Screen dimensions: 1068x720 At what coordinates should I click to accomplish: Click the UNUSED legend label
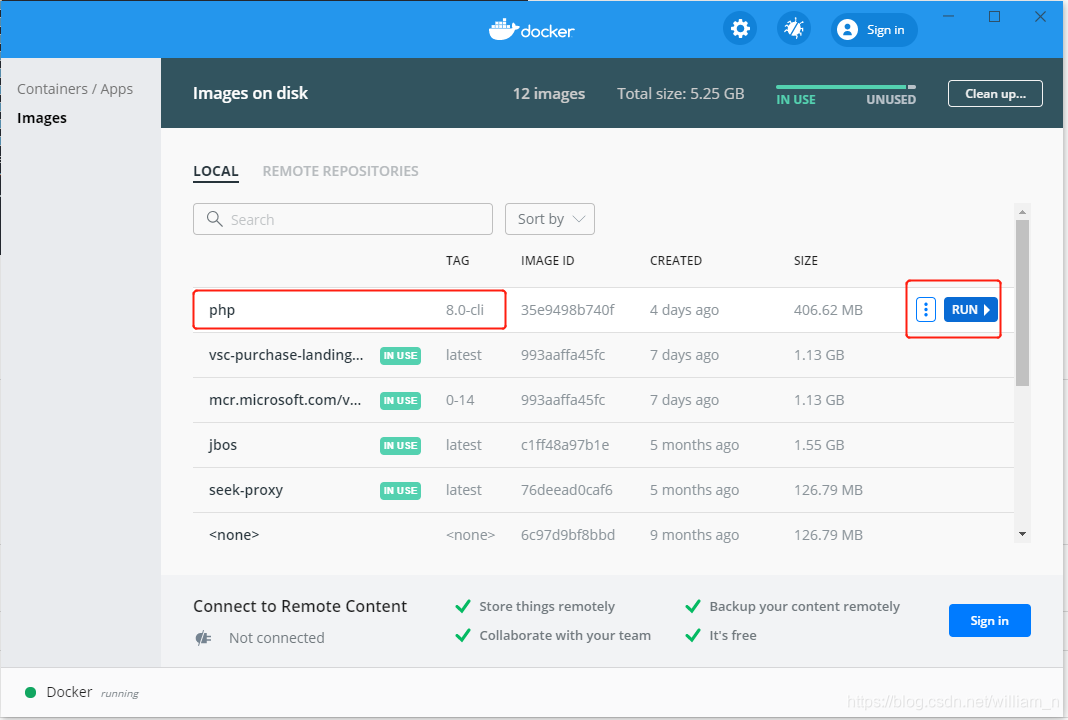point(891,99)
